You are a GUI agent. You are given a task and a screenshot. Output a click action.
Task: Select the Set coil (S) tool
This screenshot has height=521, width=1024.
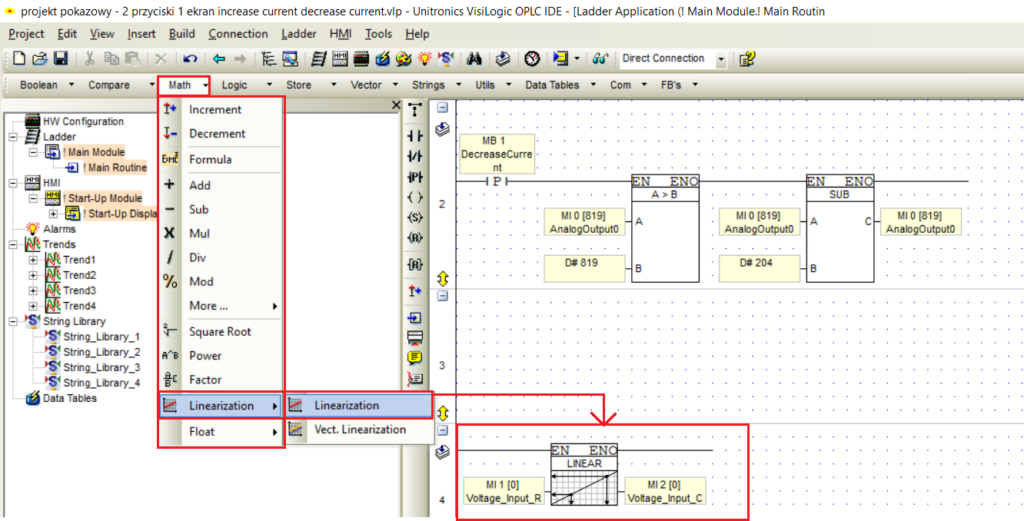pos(415,217)
